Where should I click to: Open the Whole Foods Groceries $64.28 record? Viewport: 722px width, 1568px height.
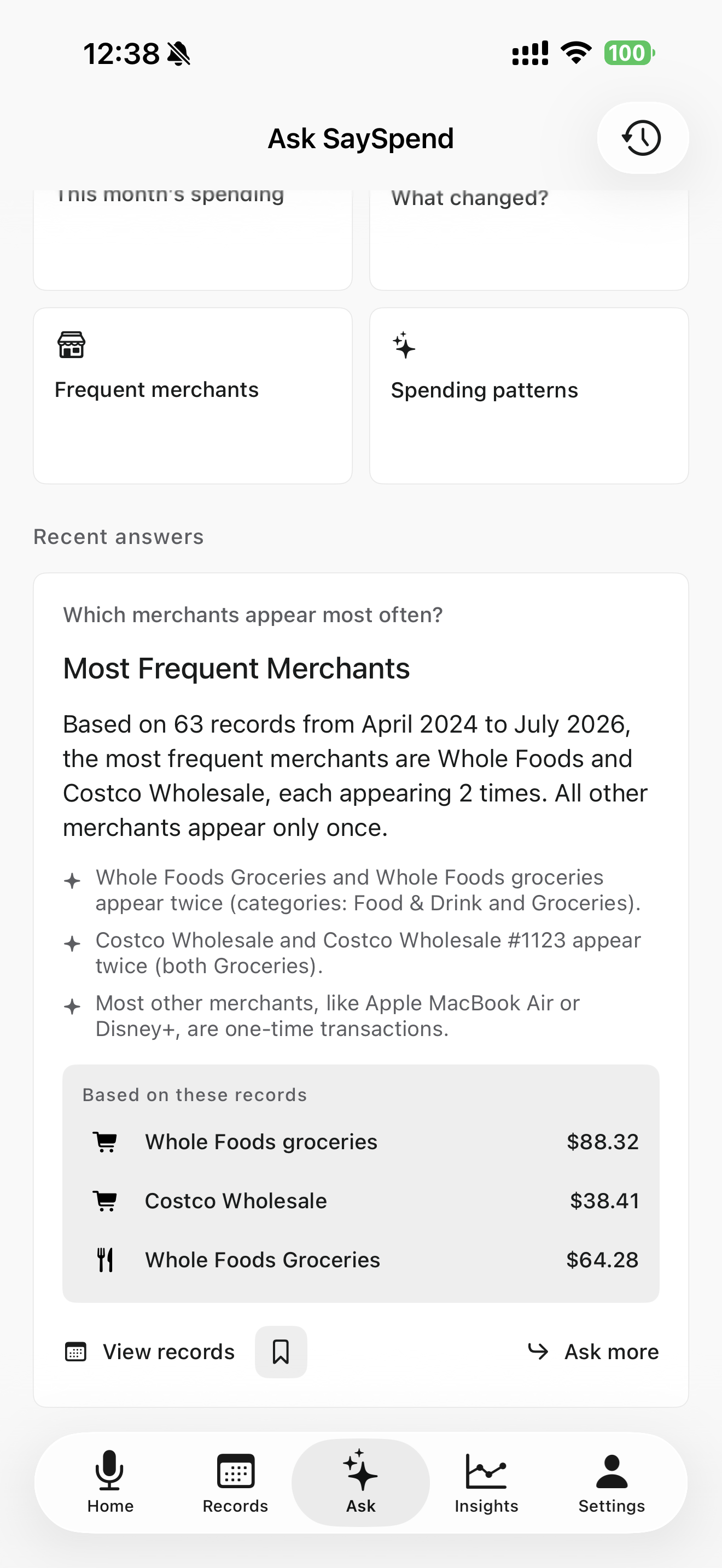pyautogui.click(x=361, y=1260)
